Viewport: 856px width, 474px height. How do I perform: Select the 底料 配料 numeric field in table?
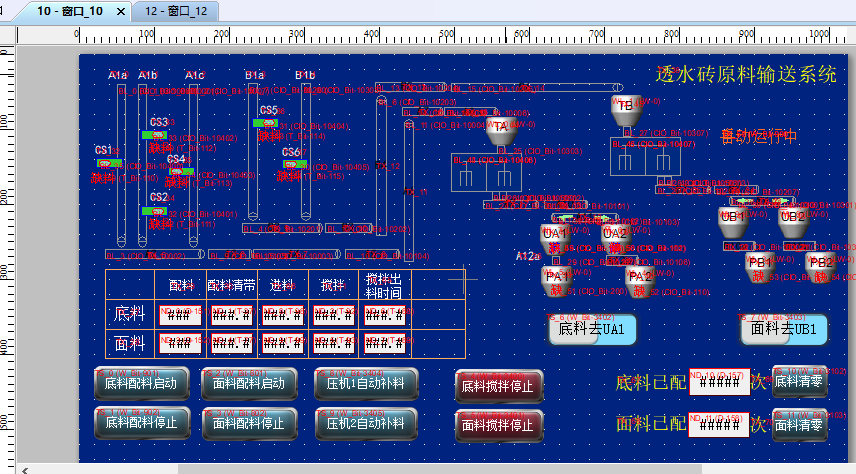click(x=180, y=315)
